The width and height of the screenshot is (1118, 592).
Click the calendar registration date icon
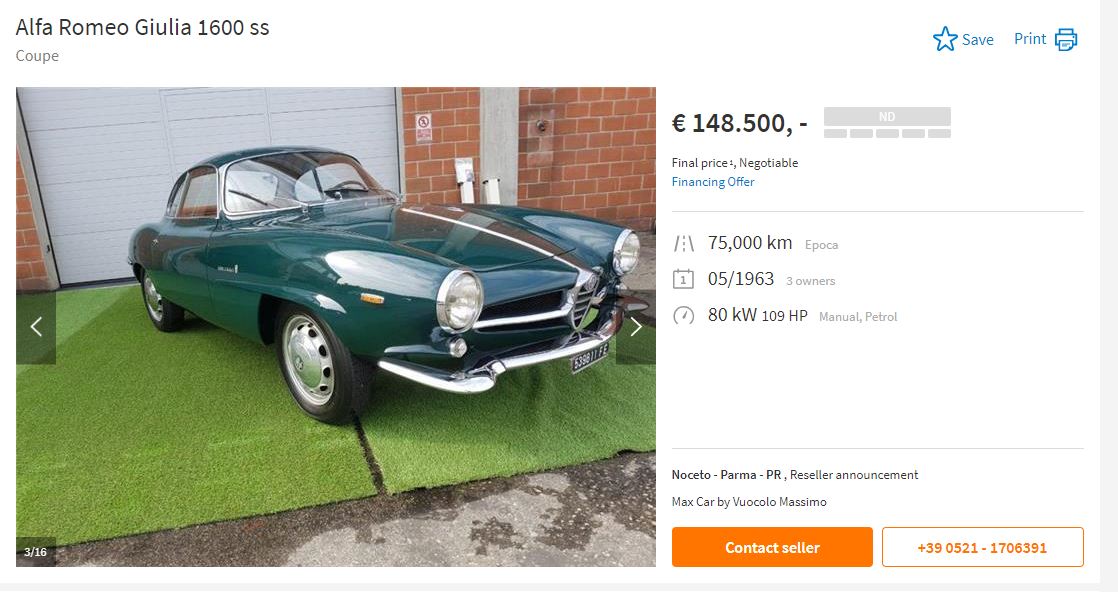coord(683,279)
